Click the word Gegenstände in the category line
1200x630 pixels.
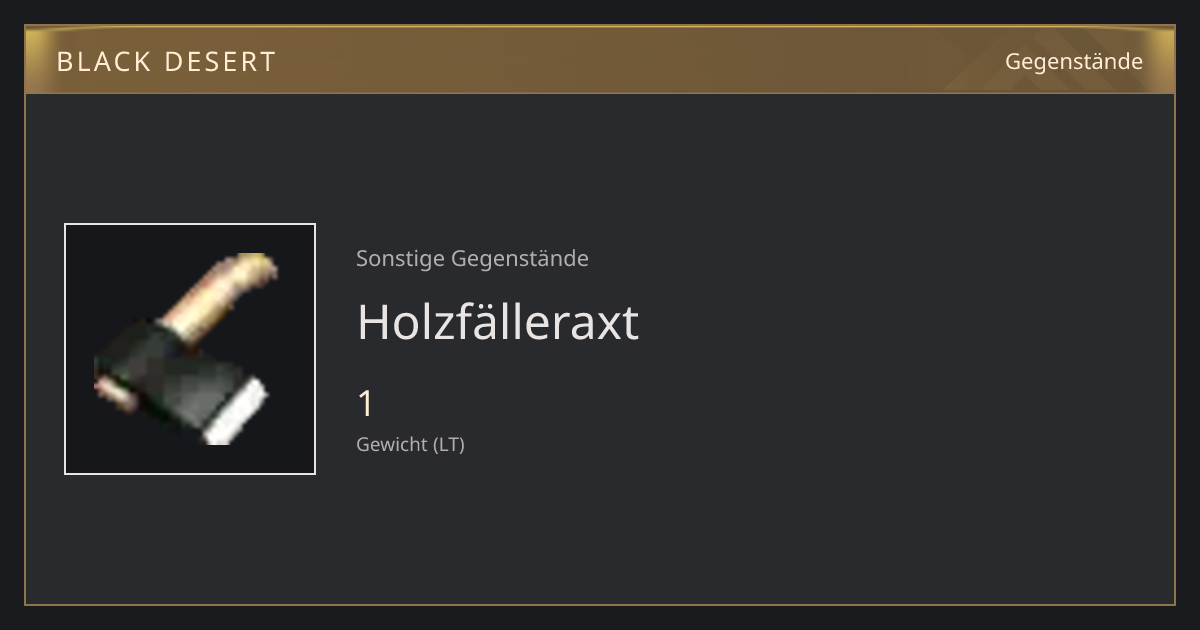pyautogui.click(x=520, y=258)
